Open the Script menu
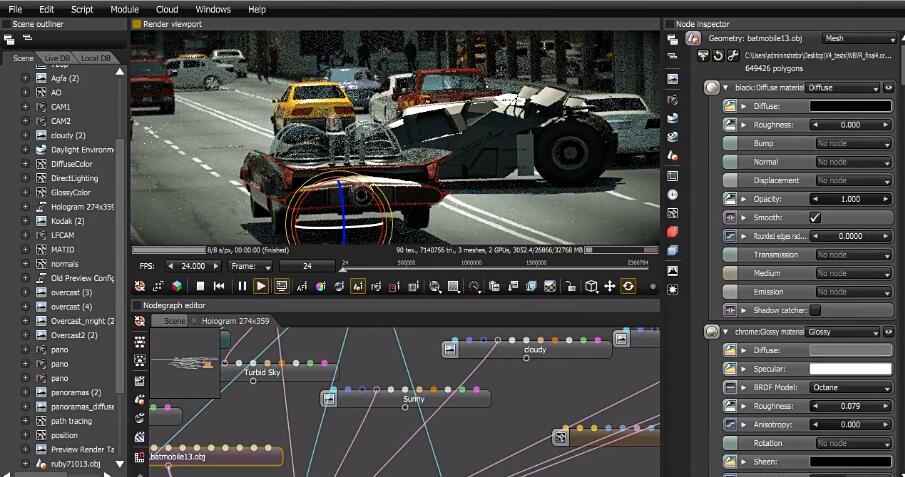905x477 pixels. 82,9
